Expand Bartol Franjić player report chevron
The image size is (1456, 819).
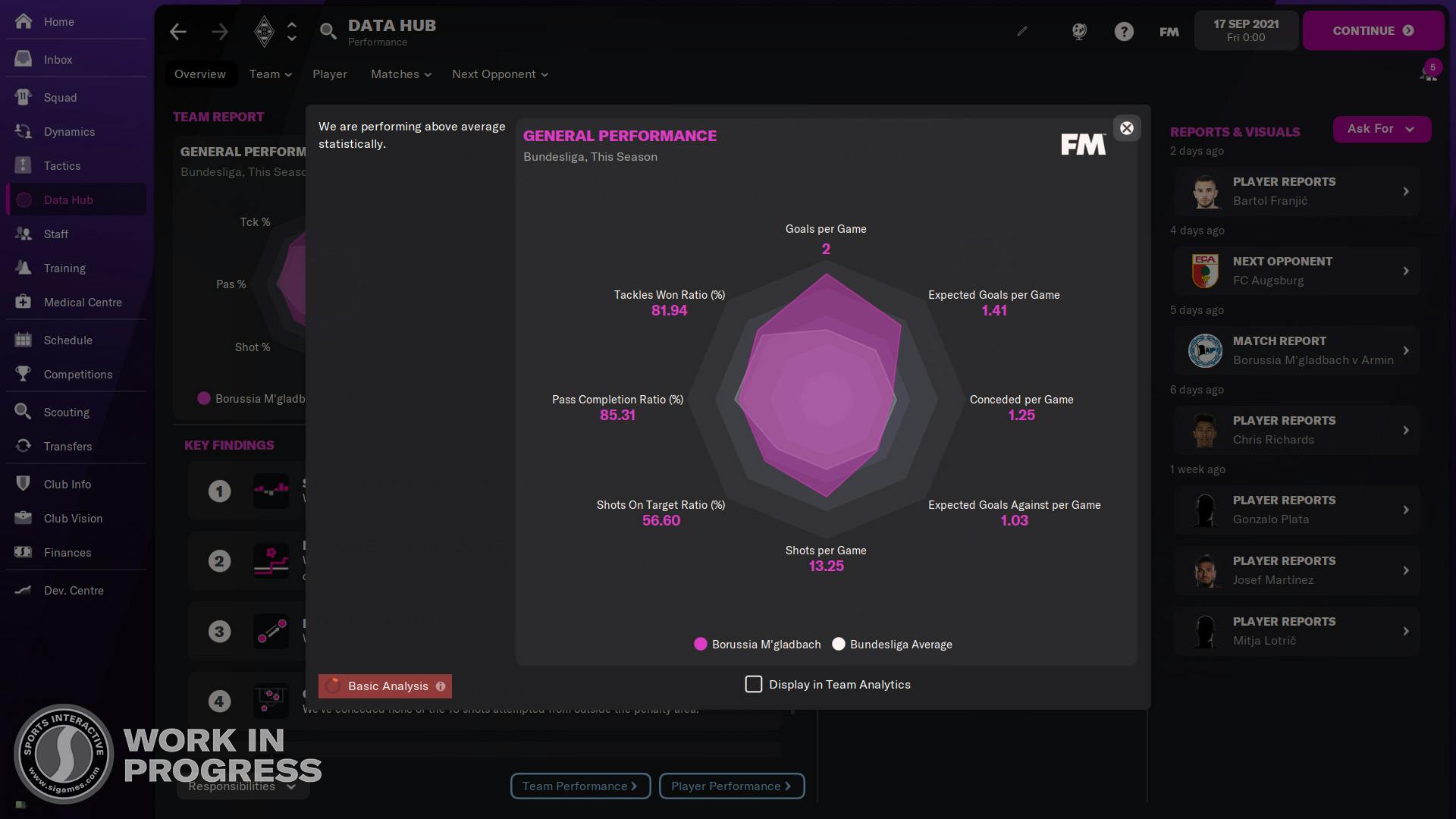coord(1406,191)
